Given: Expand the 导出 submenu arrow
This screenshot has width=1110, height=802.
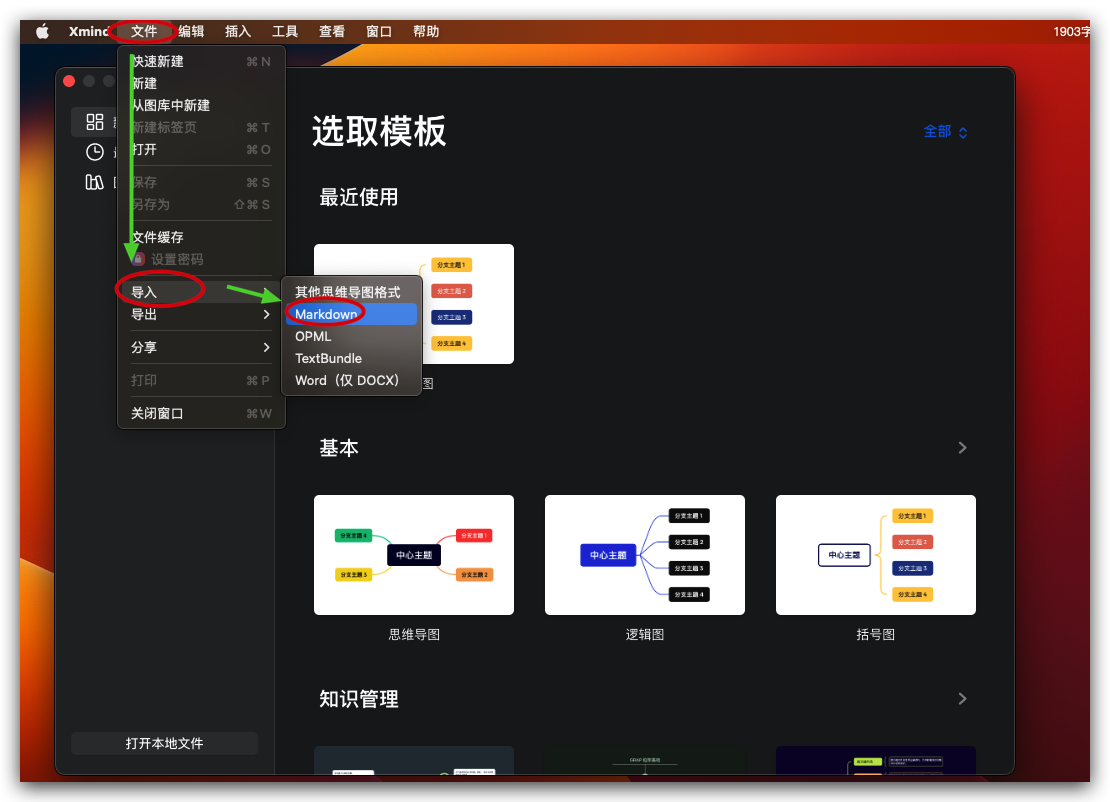Looking at the screenshot, I should point(266,314).
